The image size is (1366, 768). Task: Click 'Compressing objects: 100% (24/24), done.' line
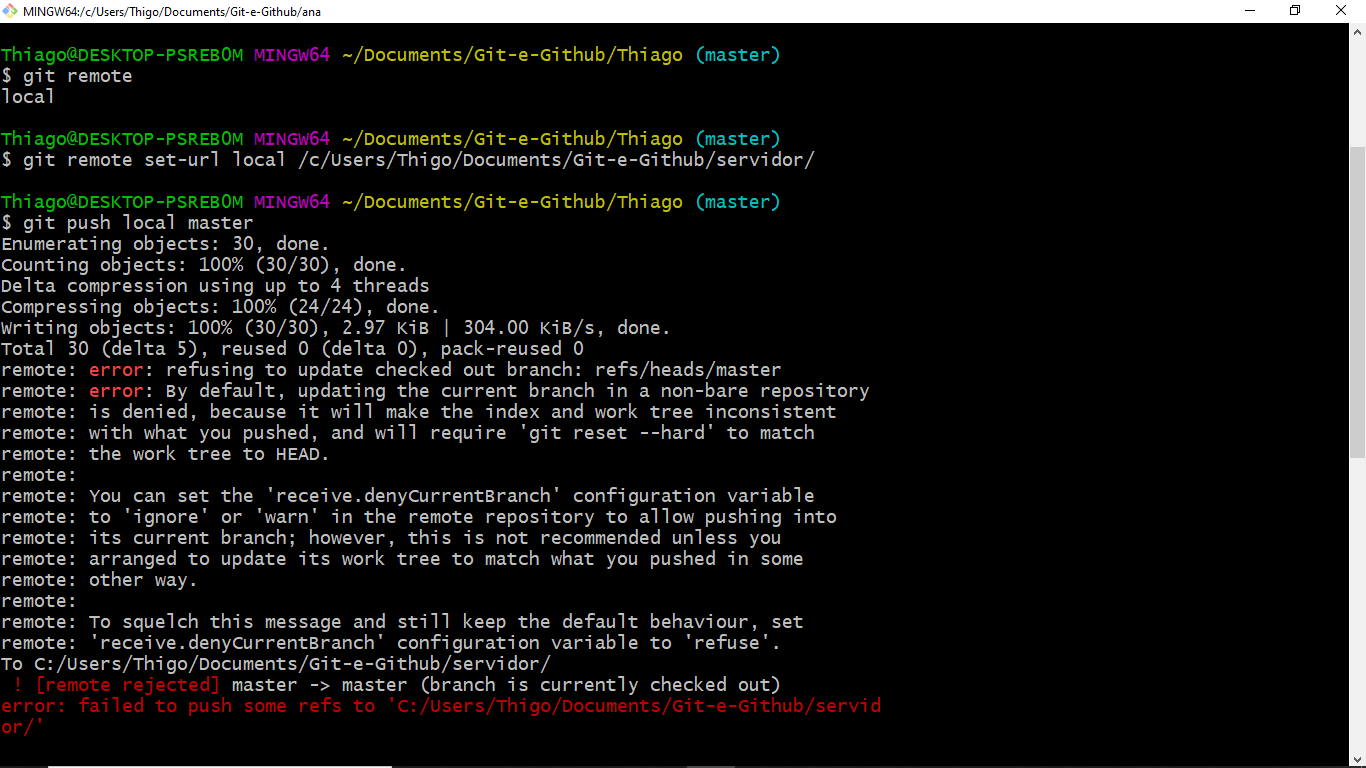(220, 307)
